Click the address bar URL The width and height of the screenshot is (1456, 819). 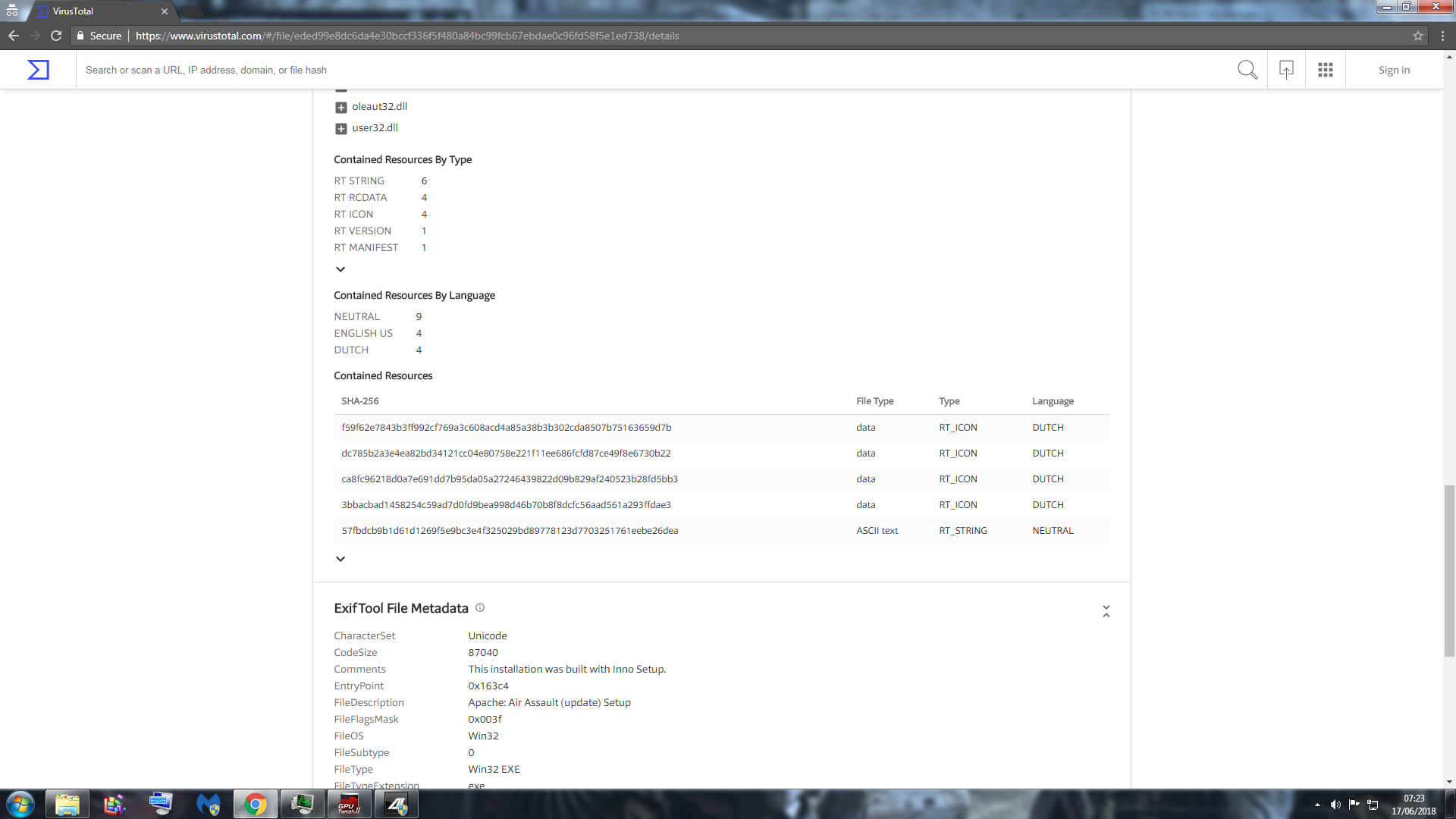407,36
